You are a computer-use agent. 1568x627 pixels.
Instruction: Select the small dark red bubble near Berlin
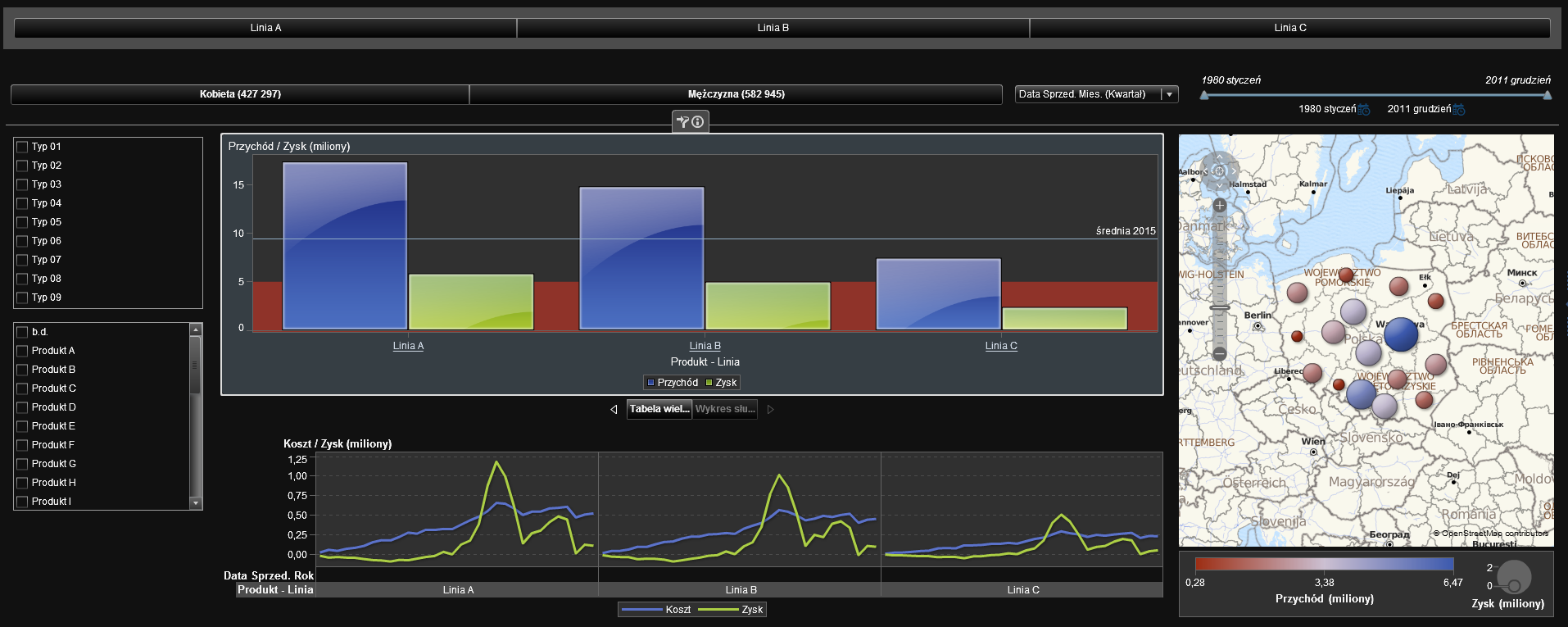[x=1297, y=336]
